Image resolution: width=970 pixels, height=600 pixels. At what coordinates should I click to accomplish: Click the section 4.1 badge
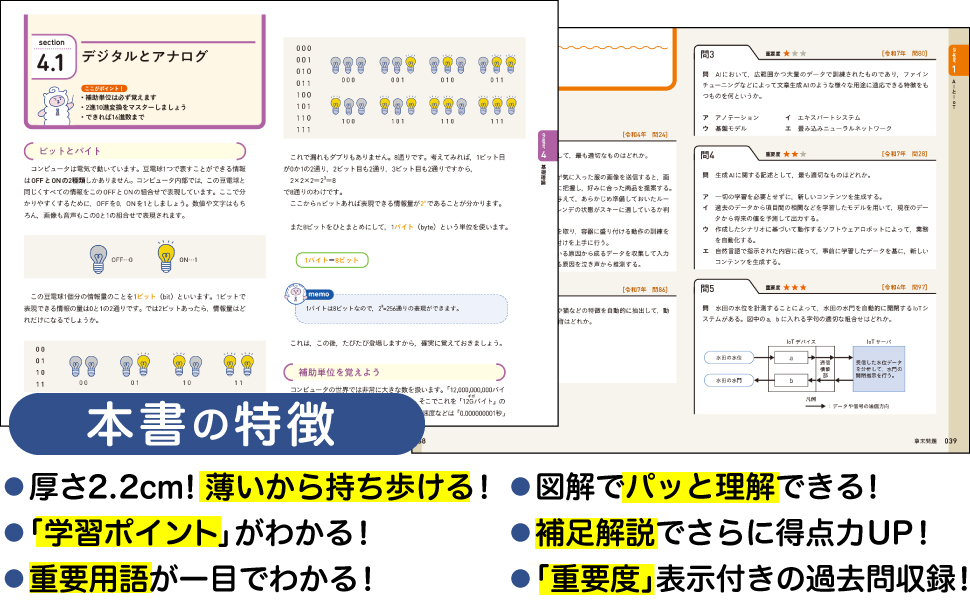pyautogui.click(x=51, y=58)
